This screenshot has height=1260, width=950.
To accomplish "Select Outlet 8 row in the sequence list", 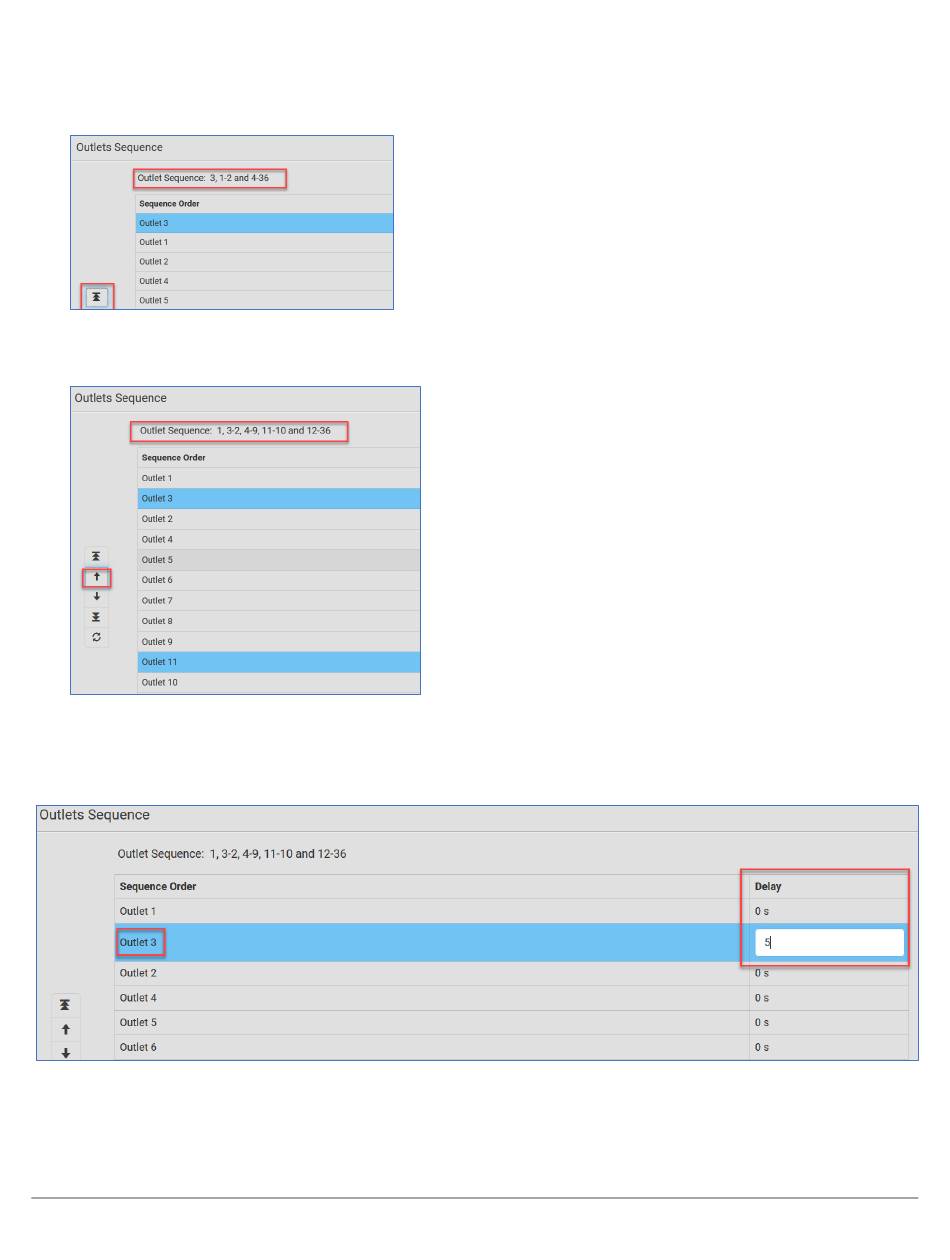I will click(x=278, y=621).
